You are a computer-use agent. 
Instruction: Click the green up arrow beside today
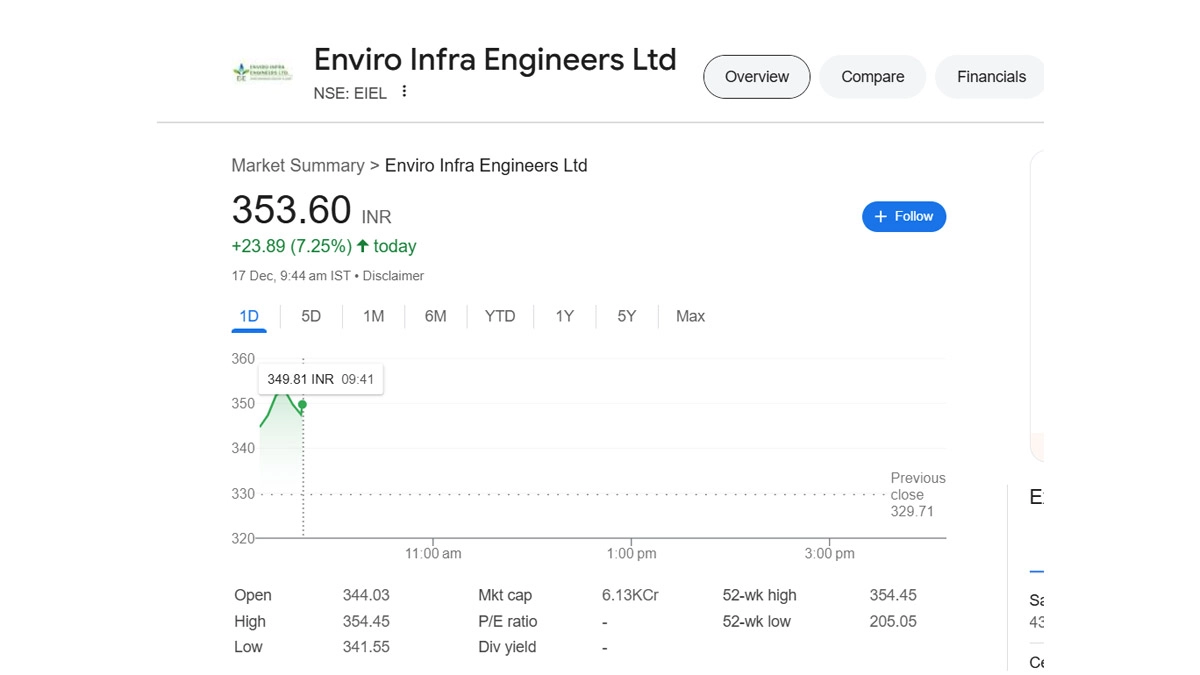click(362, 246)
